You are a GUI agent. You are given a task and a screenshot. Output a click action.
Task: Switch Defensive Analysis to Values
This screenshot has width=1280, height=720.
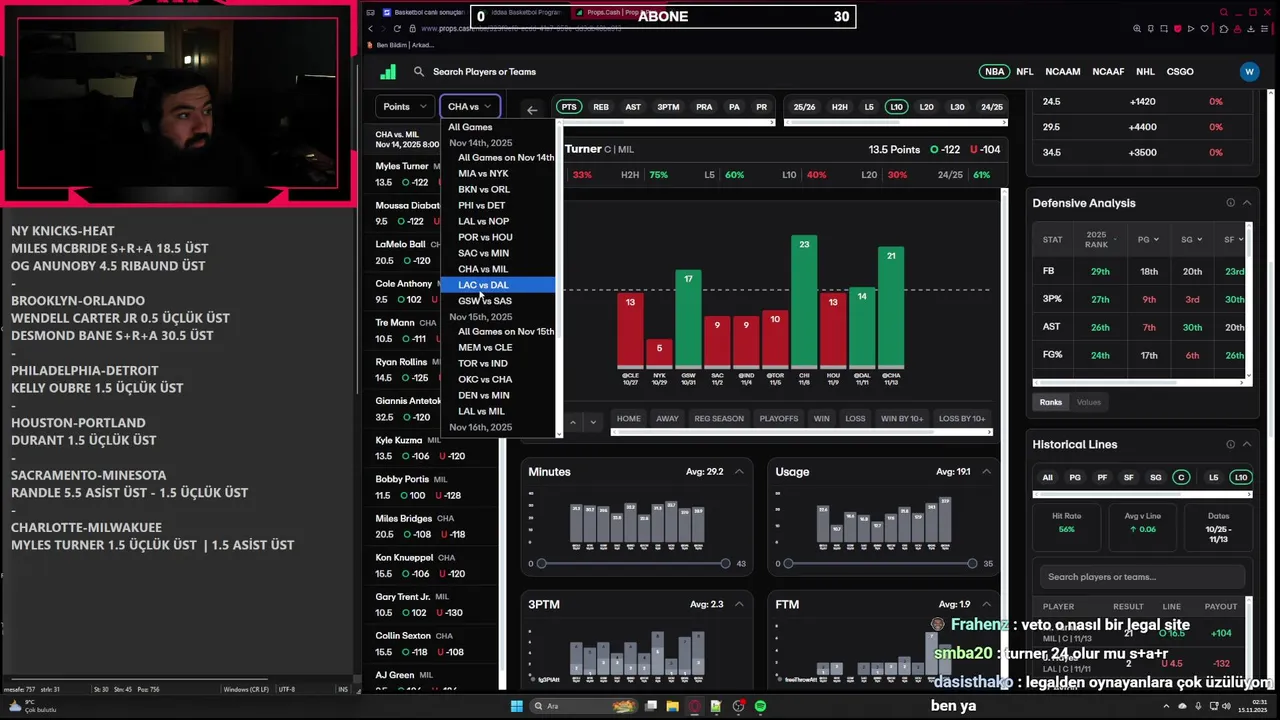click(1089, 402)
